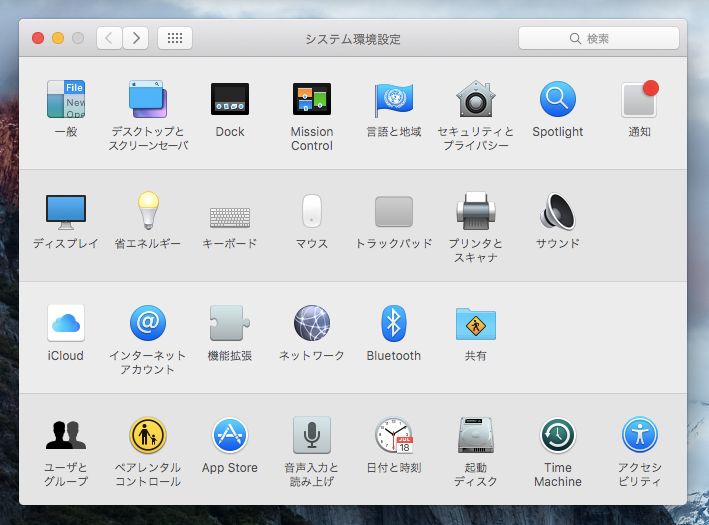709x525 pixels.
Task: Show all preferences with grid button
Action: (175, 38)
